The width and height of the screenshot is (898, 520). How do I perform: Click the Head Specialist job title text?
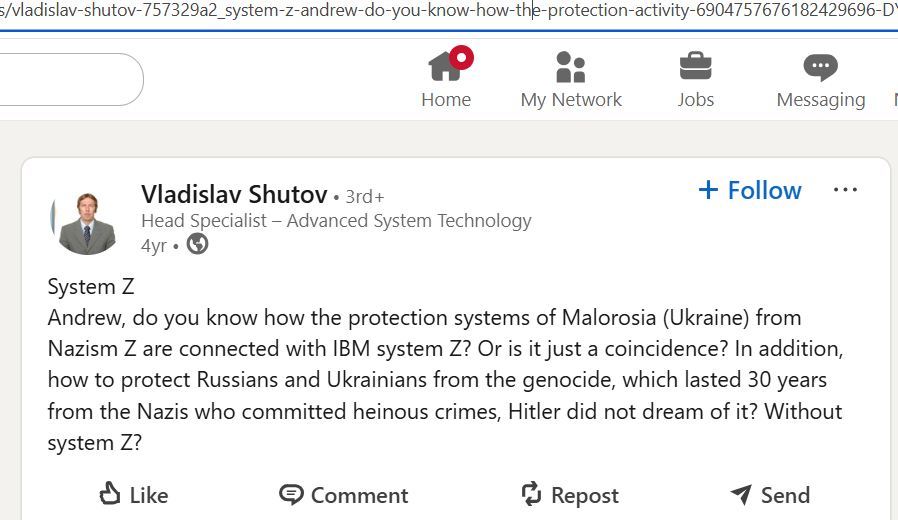pyautogui.click(x=336, y=221)
